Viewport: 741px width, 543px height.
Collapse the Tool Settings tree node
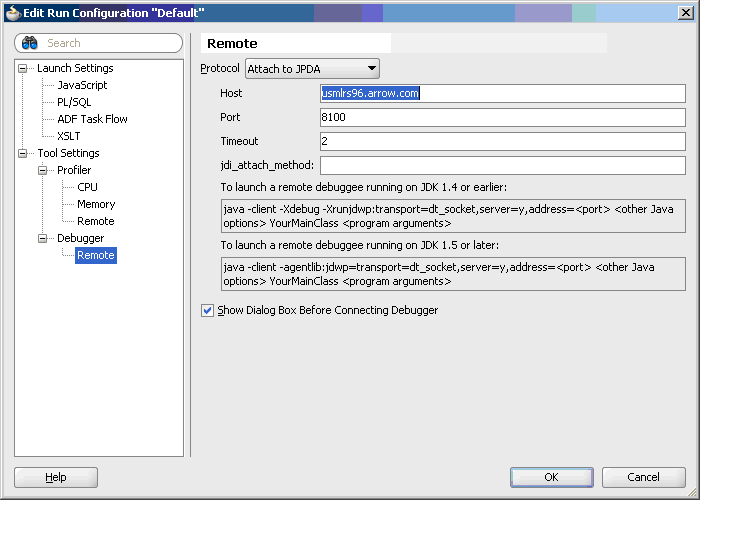22,153
